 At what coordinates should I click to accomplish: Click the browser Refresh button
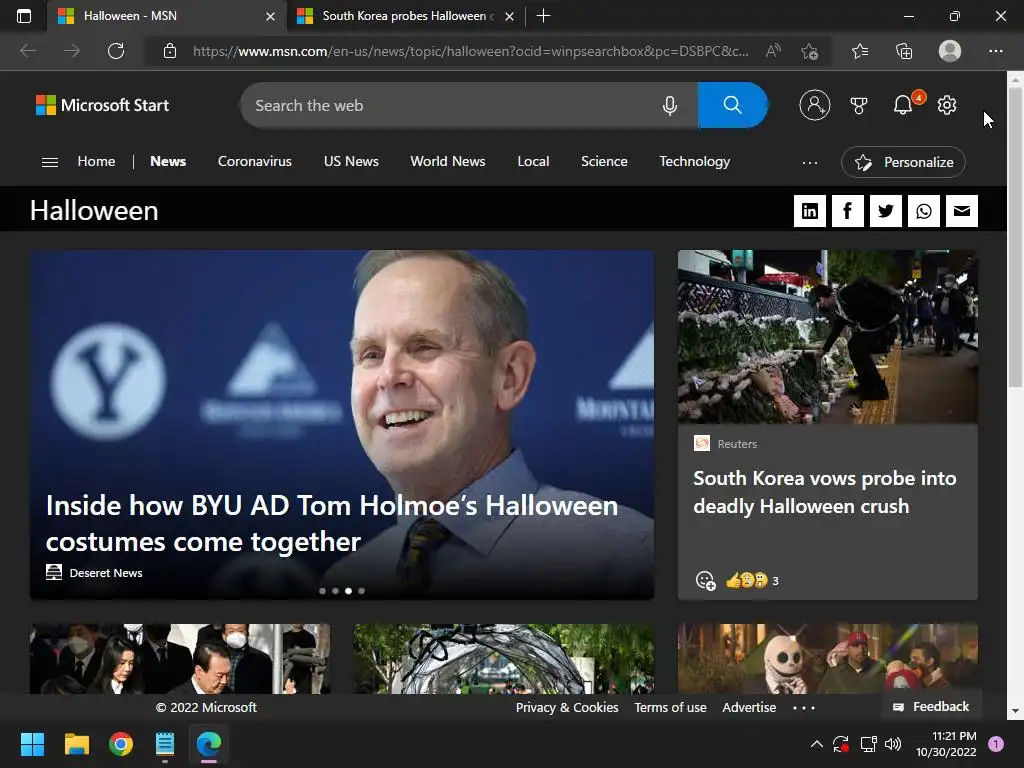[x=116, y=51]
